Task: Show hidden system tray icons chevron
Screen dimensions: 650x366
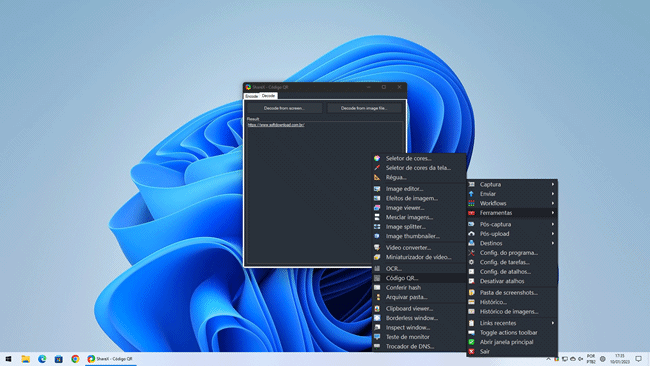Action: tap(548, 359)
